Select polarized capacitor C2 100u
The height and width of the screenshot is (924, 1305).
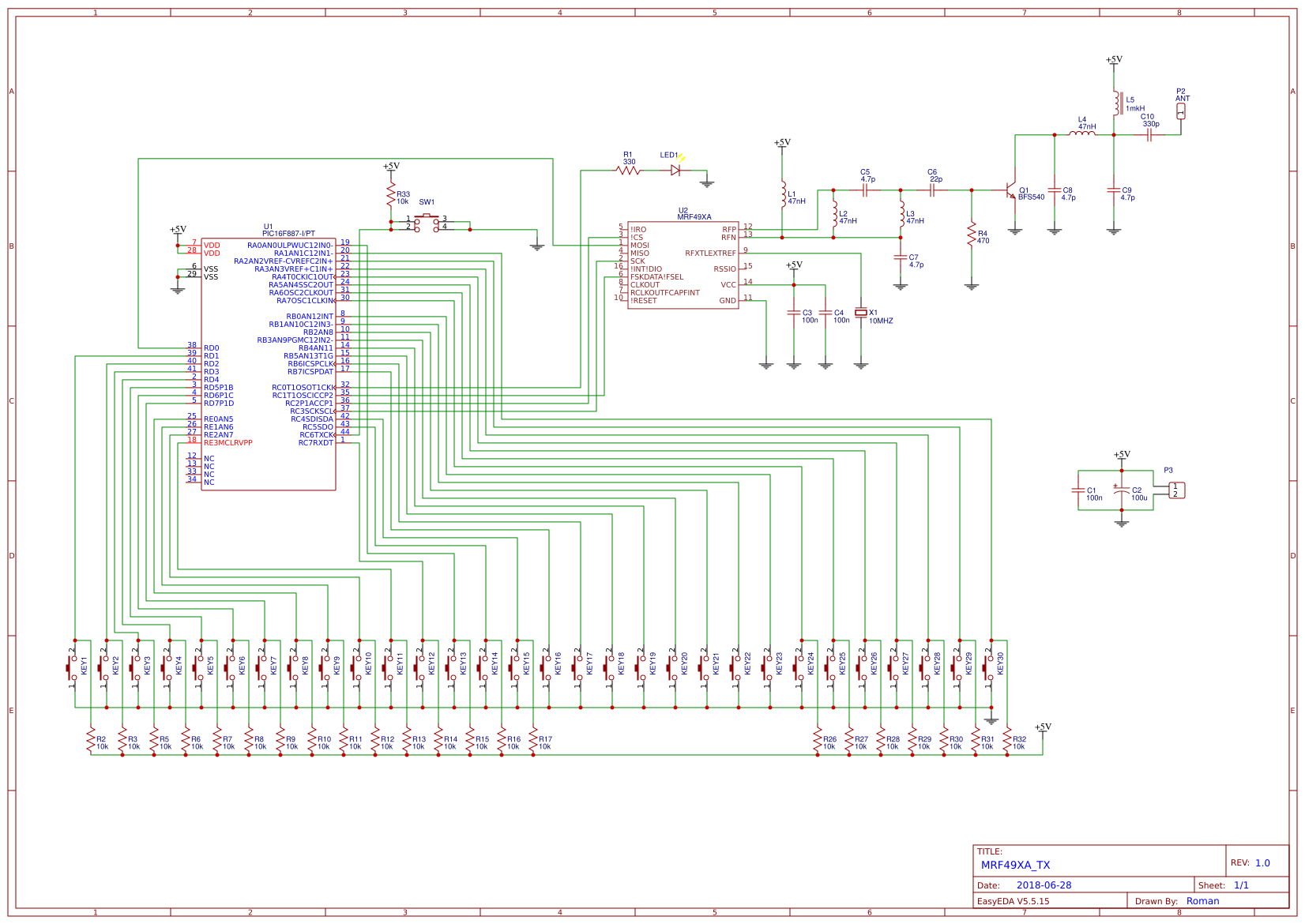click(x=1120, y=491)
